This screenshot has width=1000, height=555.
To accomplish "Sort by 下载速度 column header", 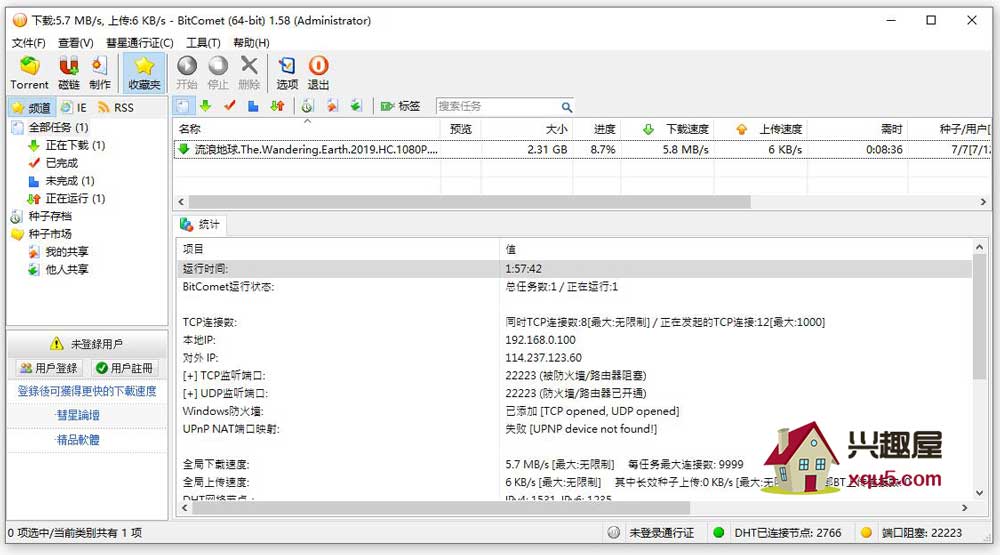I will click(x=666, y=129).
